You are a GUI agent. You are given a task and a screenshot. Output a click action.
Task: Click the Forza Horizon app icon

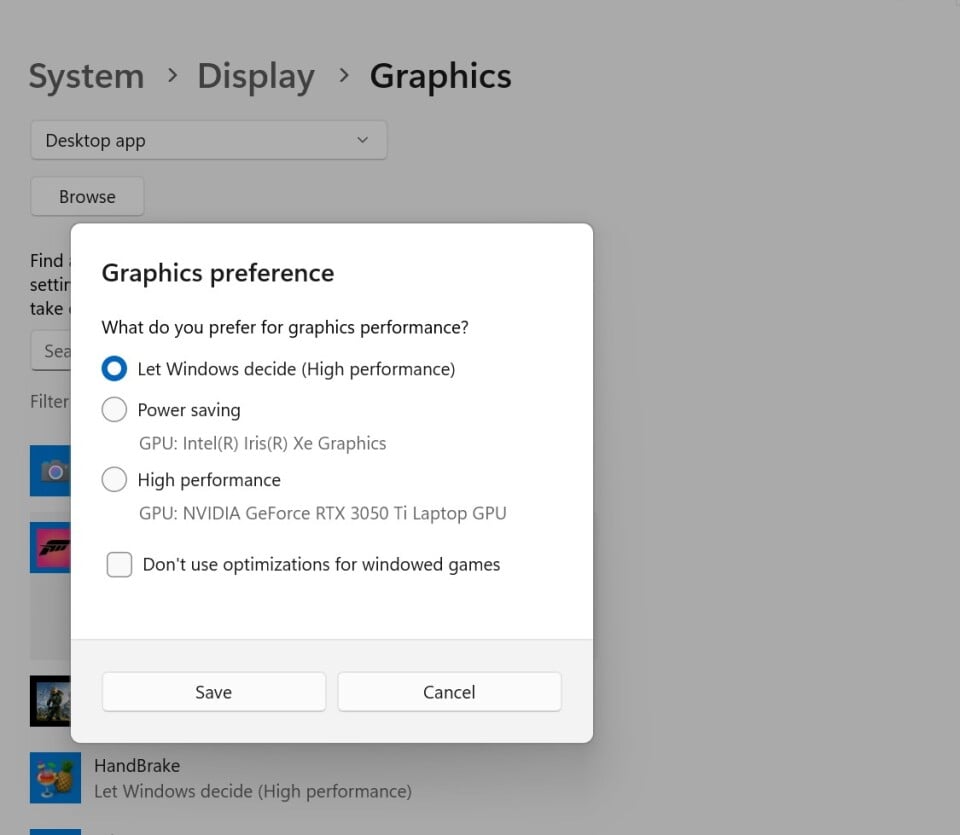50,547
